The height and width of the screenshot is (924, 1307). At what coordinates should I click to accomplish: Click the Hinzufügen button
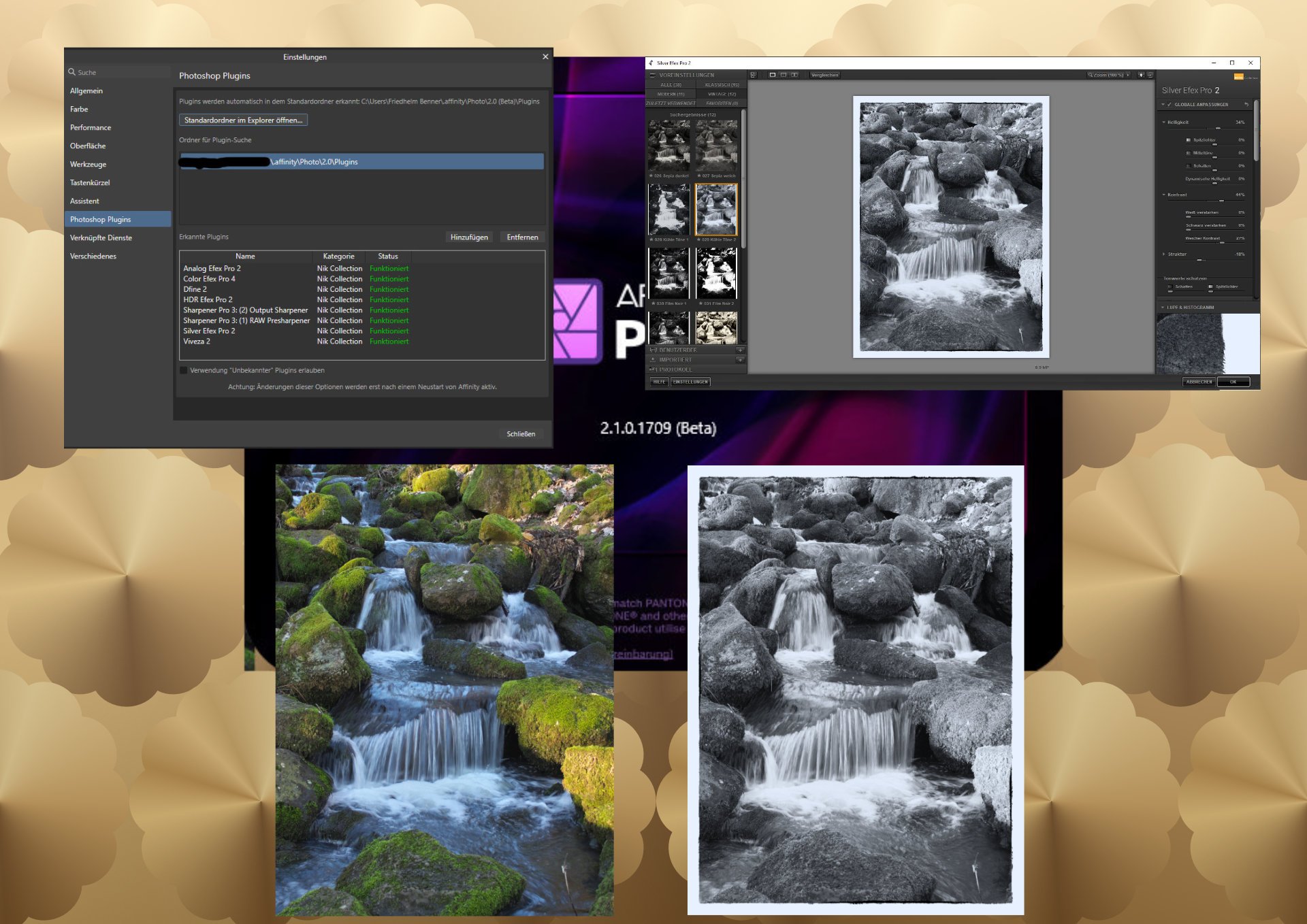click(x=469, y=237)
